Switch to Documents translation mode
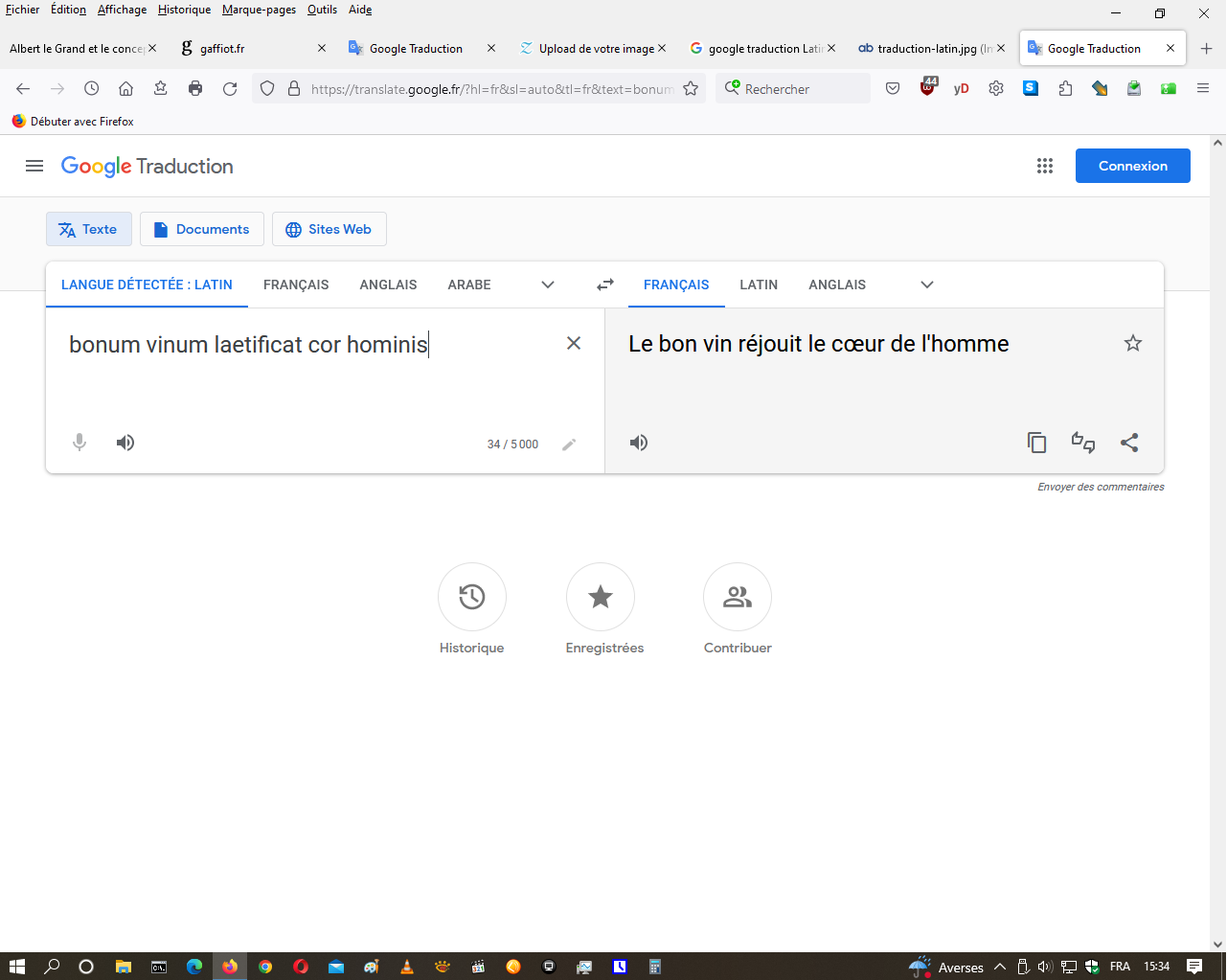The height and width of the screenshot is (980, 1227). 202,229
